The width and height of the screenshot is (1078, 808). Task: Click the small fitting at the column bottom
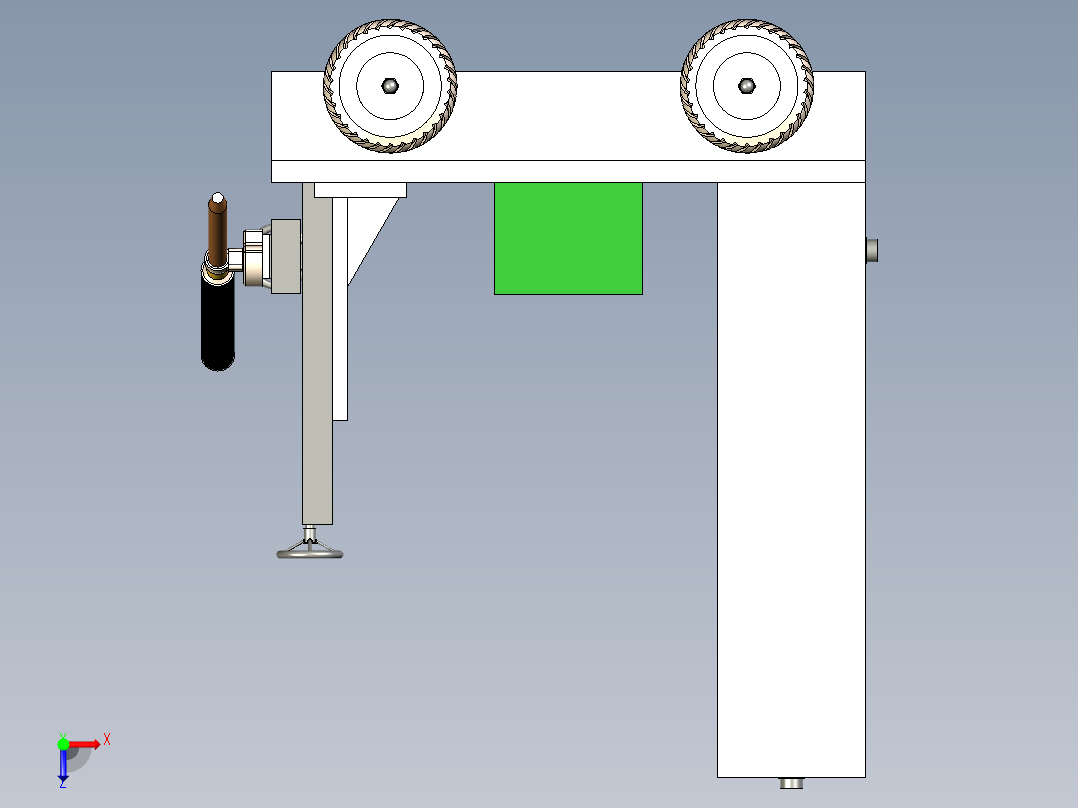789,782
